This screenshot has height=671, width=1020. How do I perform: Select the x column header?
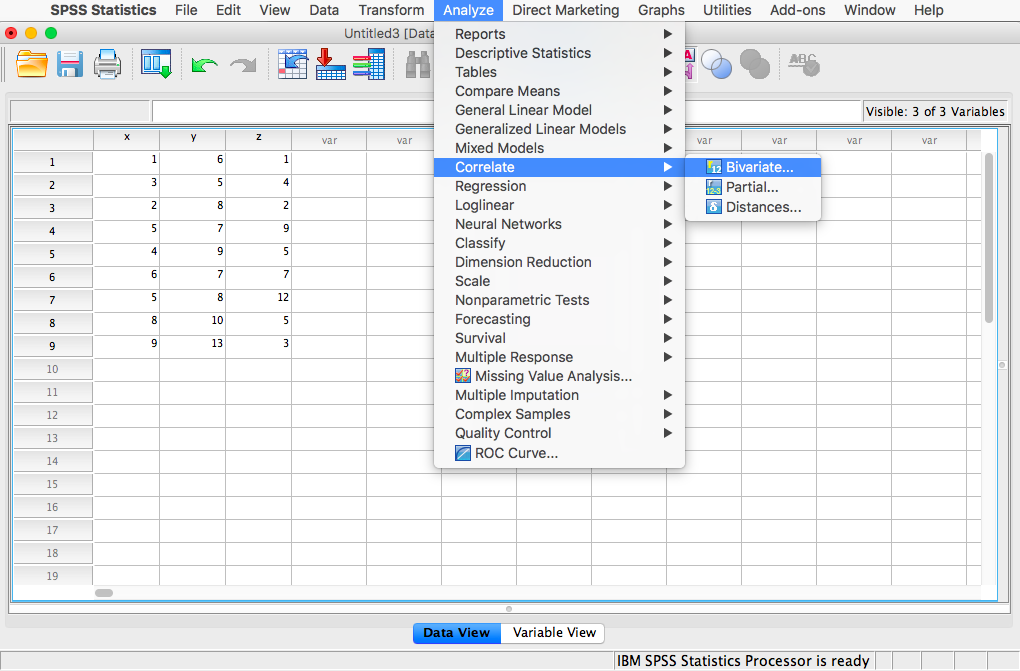pyautogui.click(x=127, y=139)
